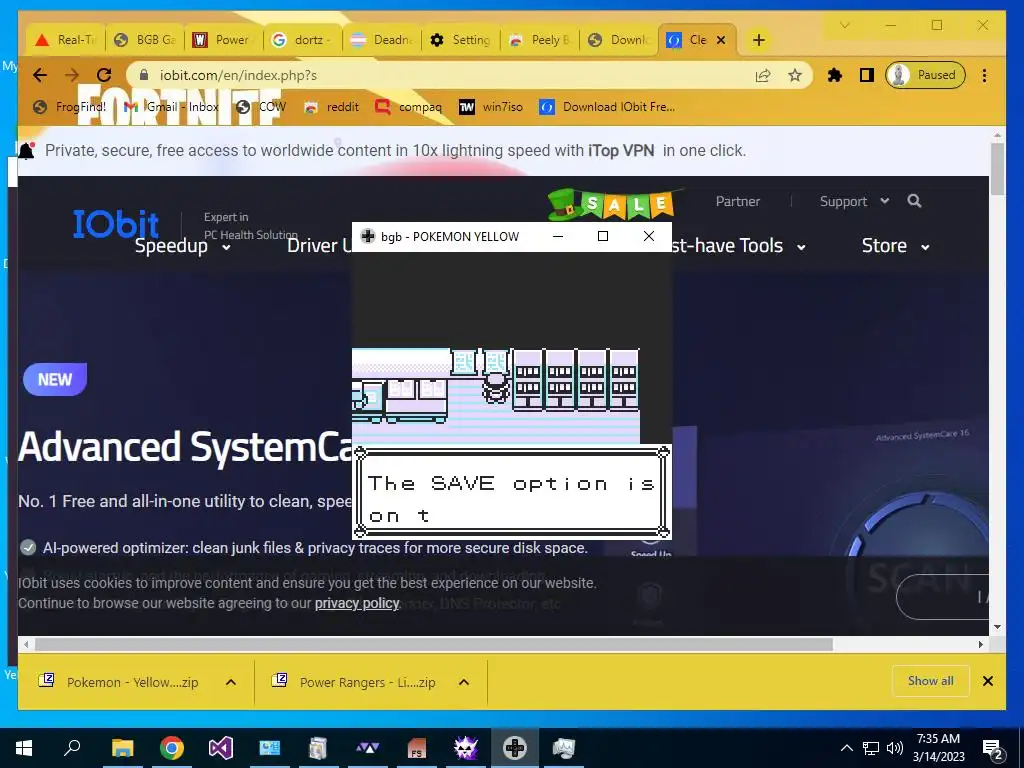
Task: Click the share icon in the address bar
Action: (763, 76)
